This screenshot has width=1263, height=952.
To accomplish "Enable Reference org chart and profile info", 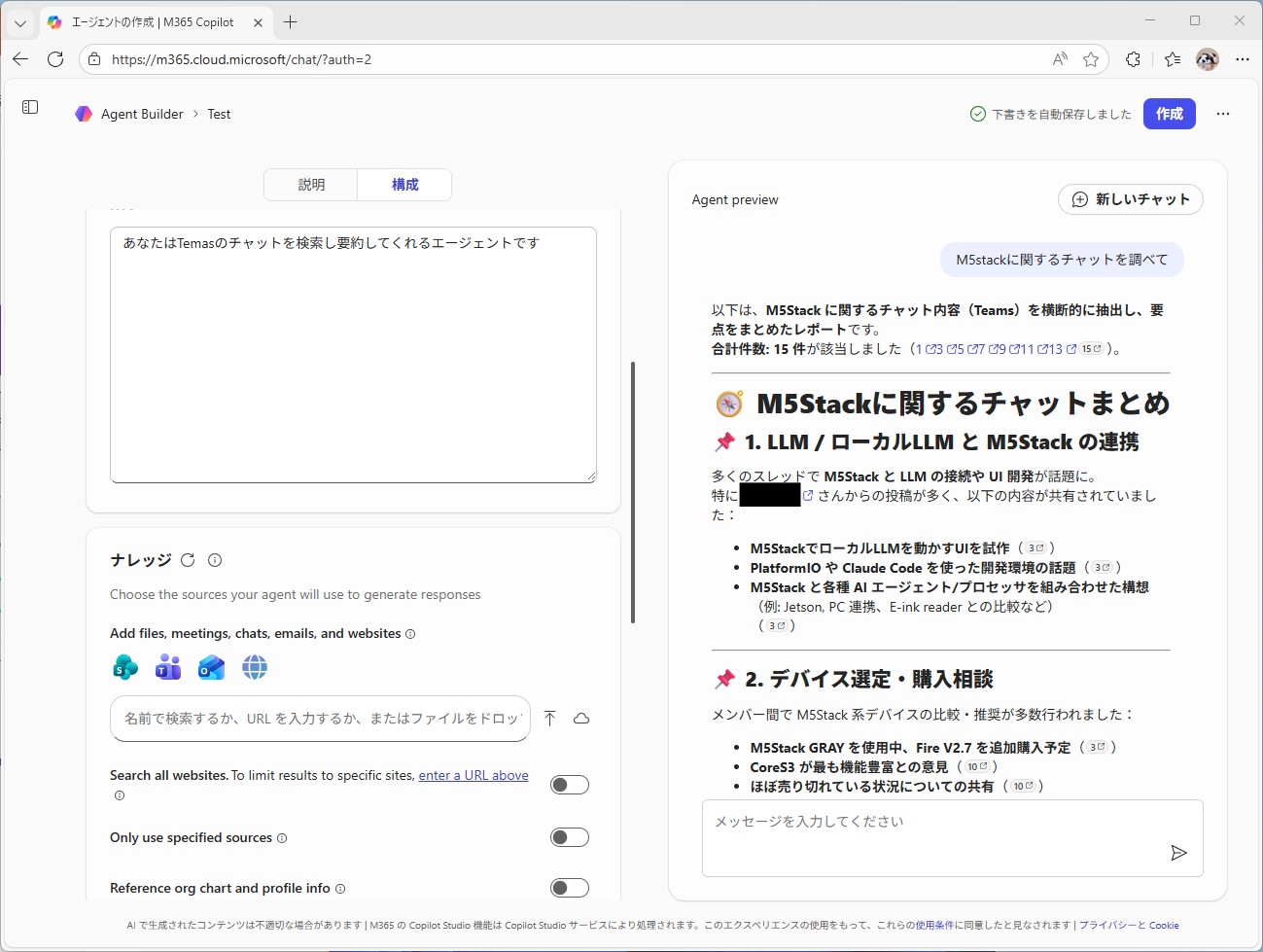I will 570,888.
